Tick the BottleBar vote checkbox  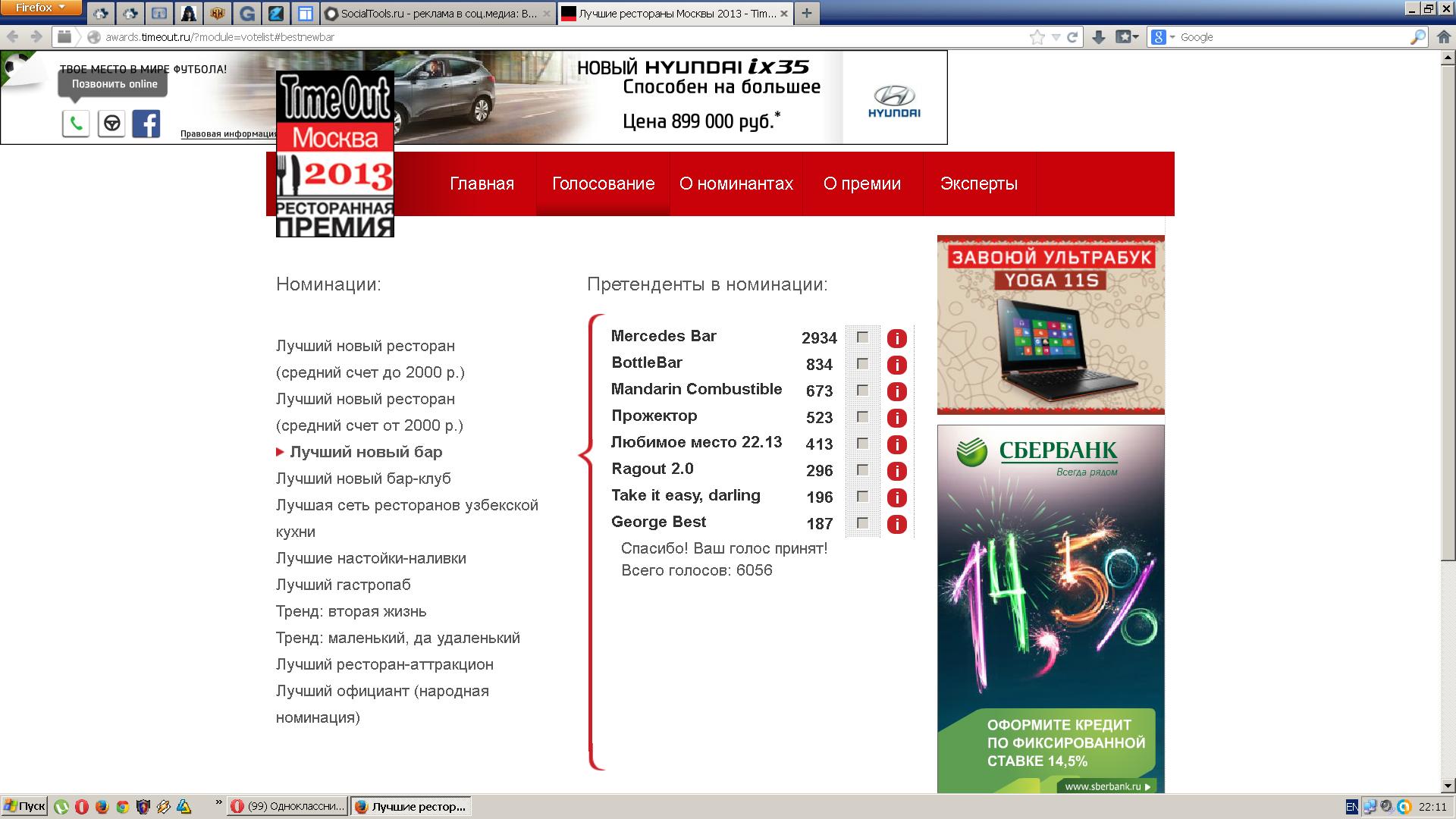tap(862, 364)
